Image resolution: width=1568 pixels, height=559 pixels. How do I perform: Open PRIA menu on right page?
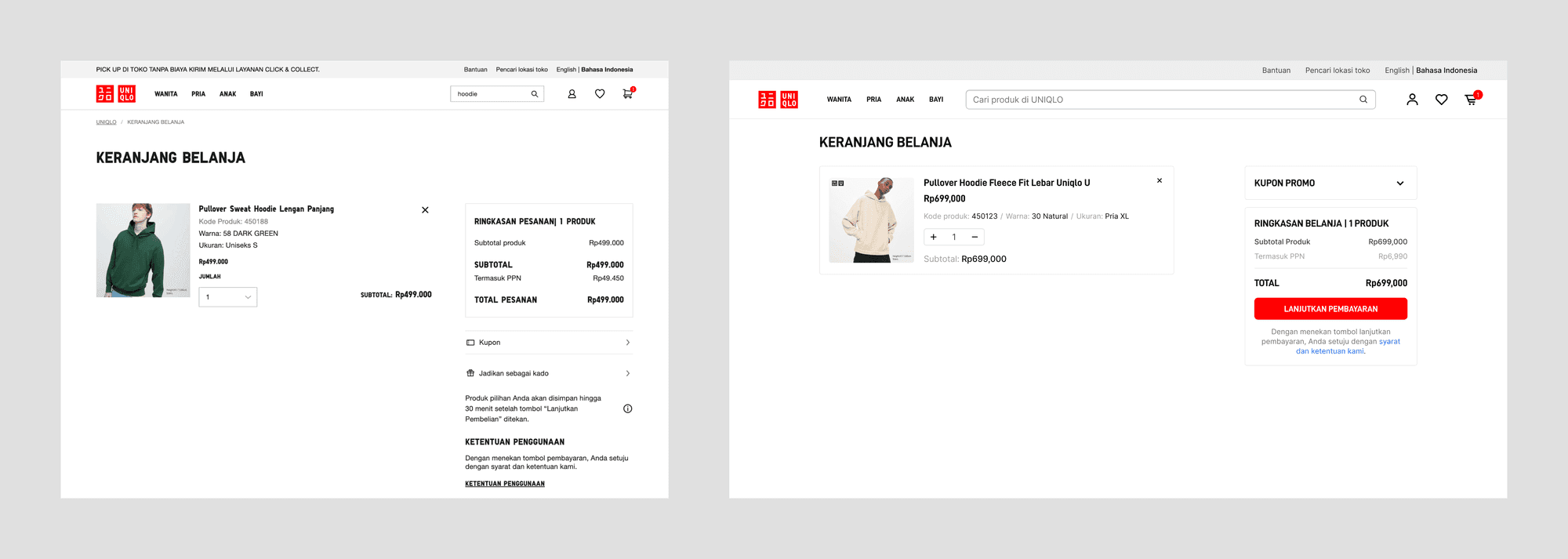point(874,100)
